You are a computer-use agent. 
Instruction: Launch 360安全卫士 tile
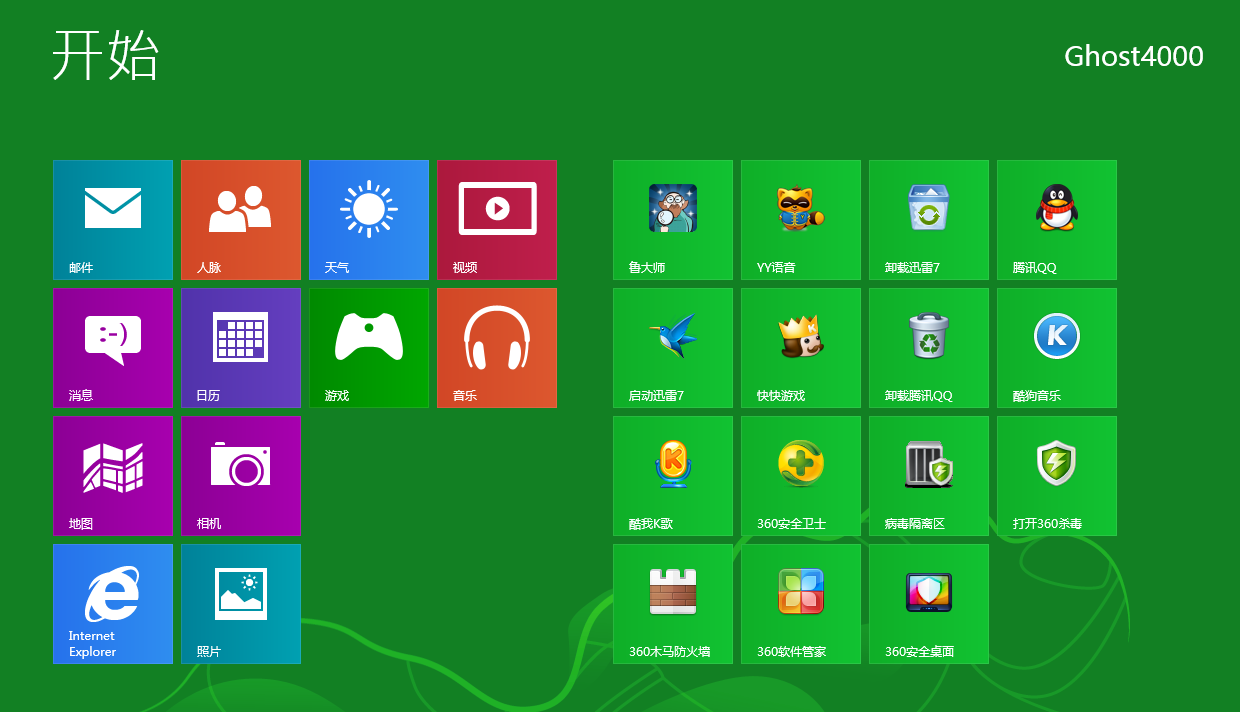[801, 476]
